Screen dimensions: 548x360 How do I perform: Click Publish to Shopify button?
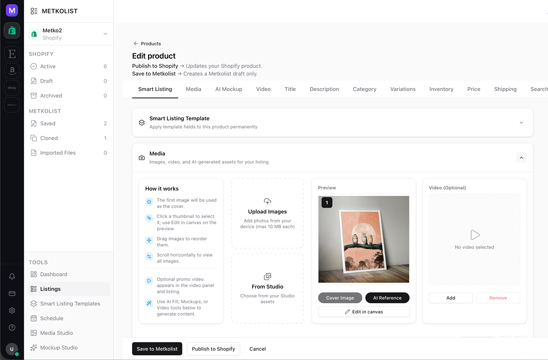(x=213, y=349)
